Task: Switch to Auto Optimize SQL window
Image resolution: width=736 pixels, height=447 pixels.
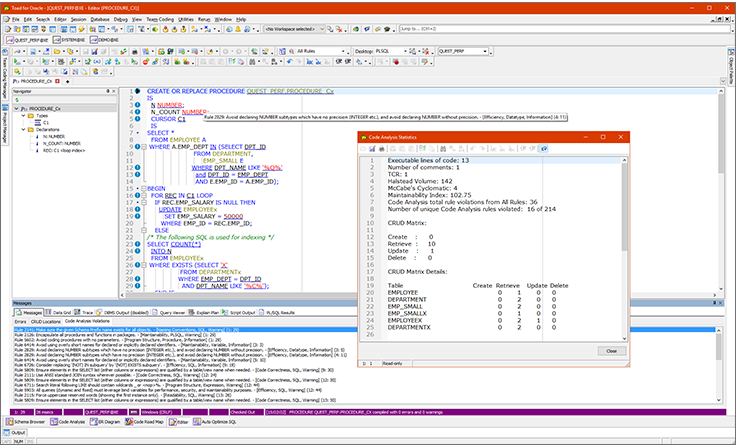Action: tap(215, 422)
